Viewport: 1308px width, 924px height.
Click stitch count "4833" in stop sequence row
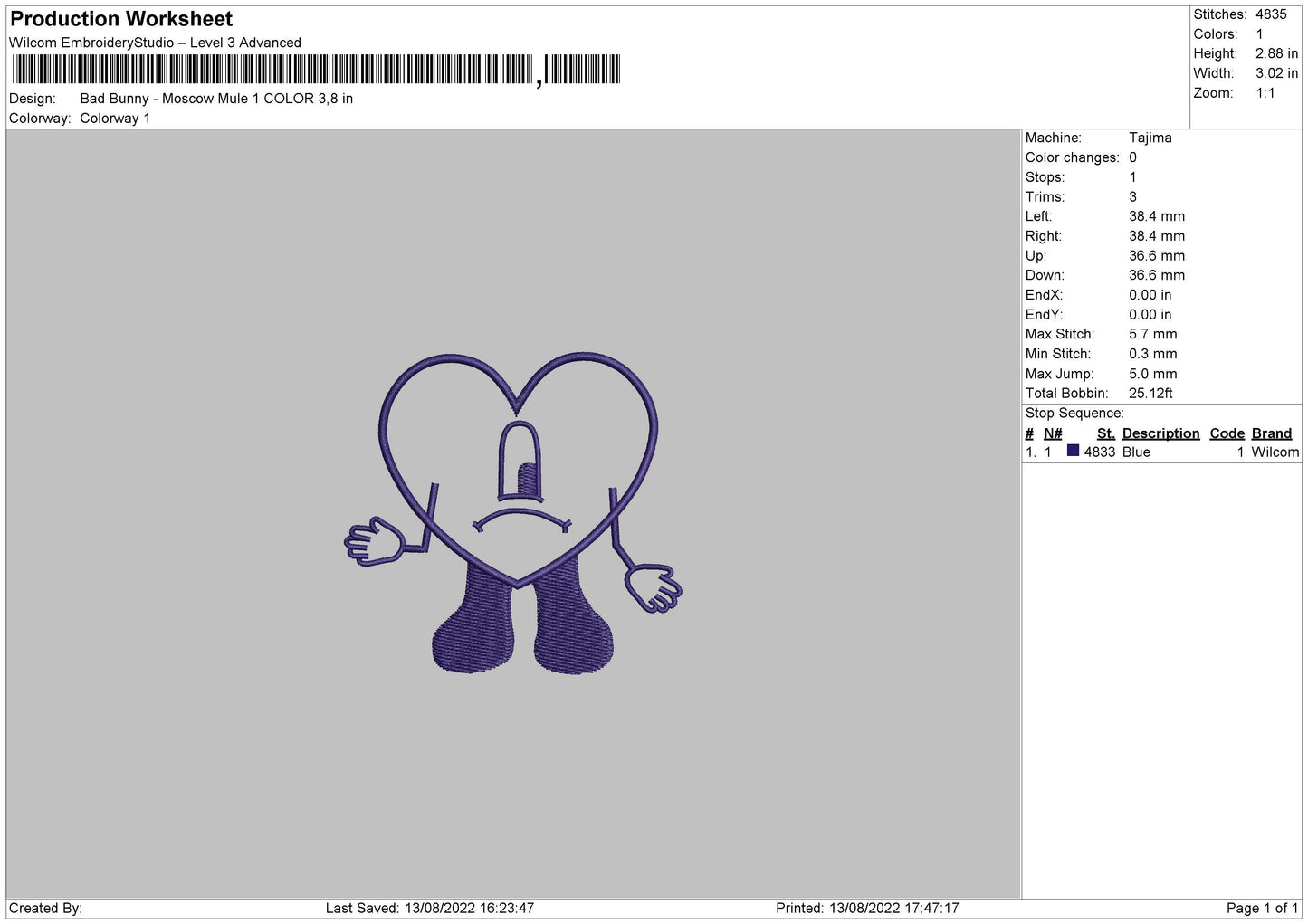pos(1100,452)
